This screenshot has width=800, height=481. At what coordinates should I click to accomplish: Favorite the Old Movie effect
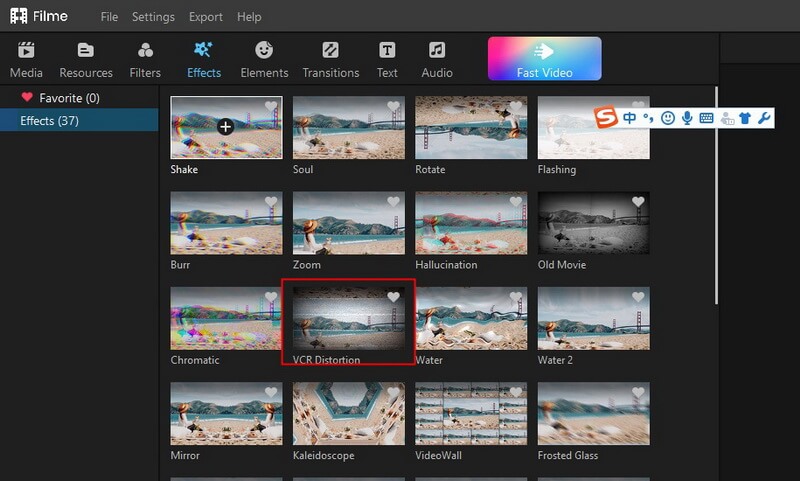click(x=638, y=201)
